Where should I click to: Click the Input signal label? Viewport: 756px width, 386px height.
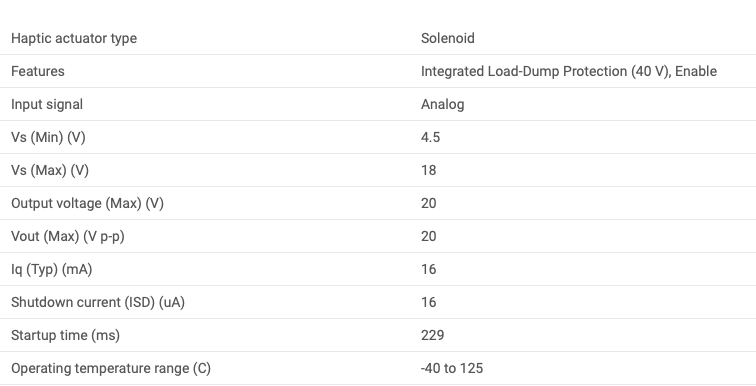coord(47,105)
